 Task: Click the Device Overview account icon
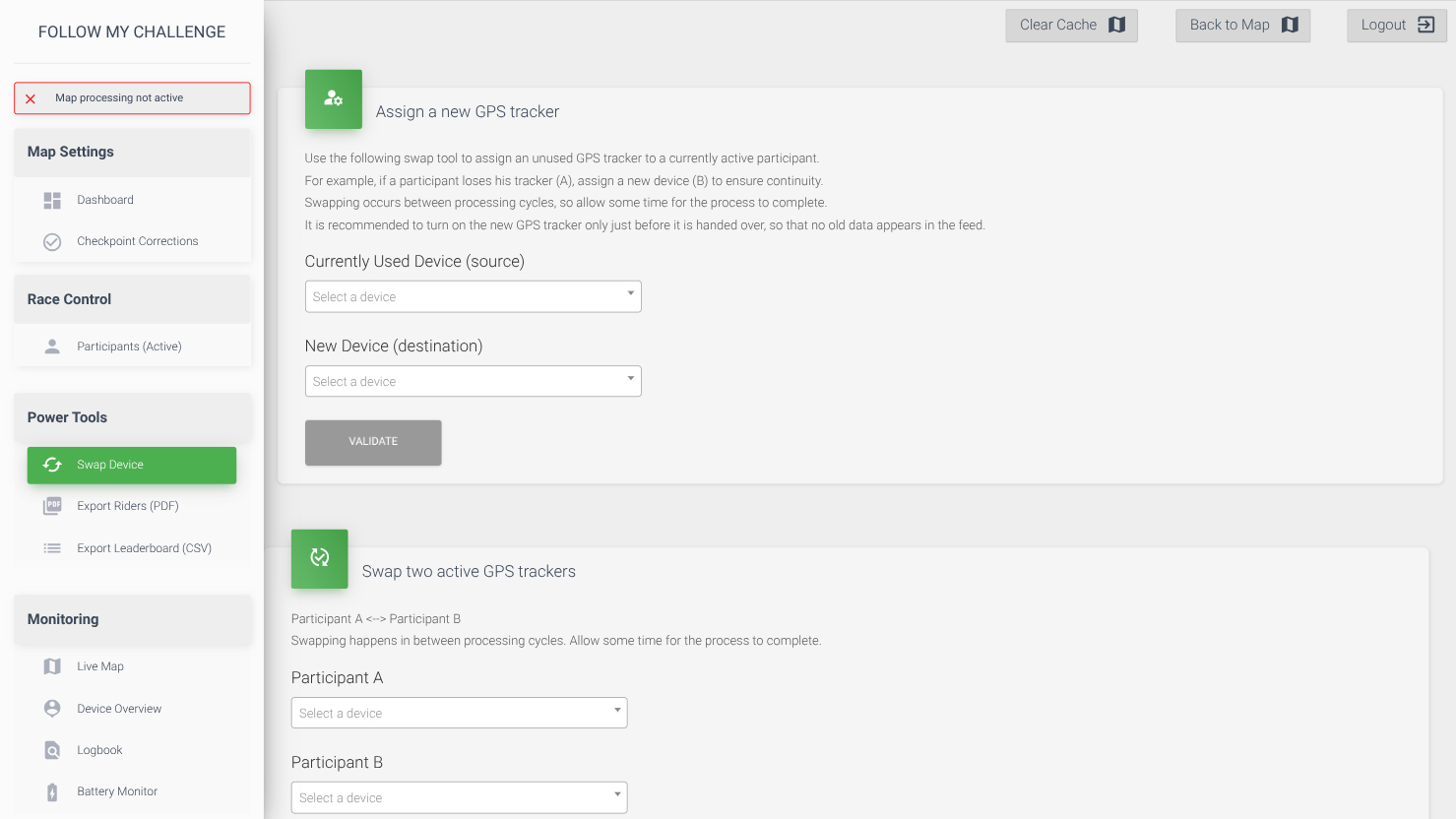click(x=52, y=709)
